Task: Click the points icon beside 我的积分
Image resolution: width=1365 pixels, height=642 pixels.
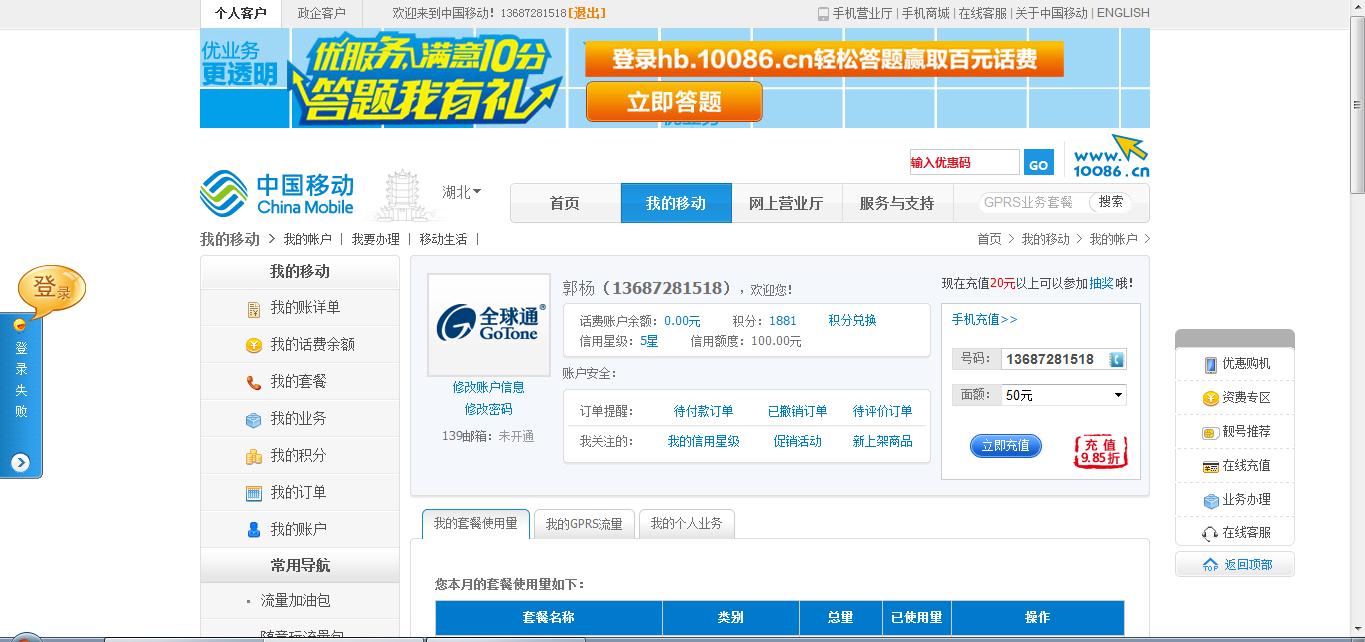Action: [x=254, y=456]
